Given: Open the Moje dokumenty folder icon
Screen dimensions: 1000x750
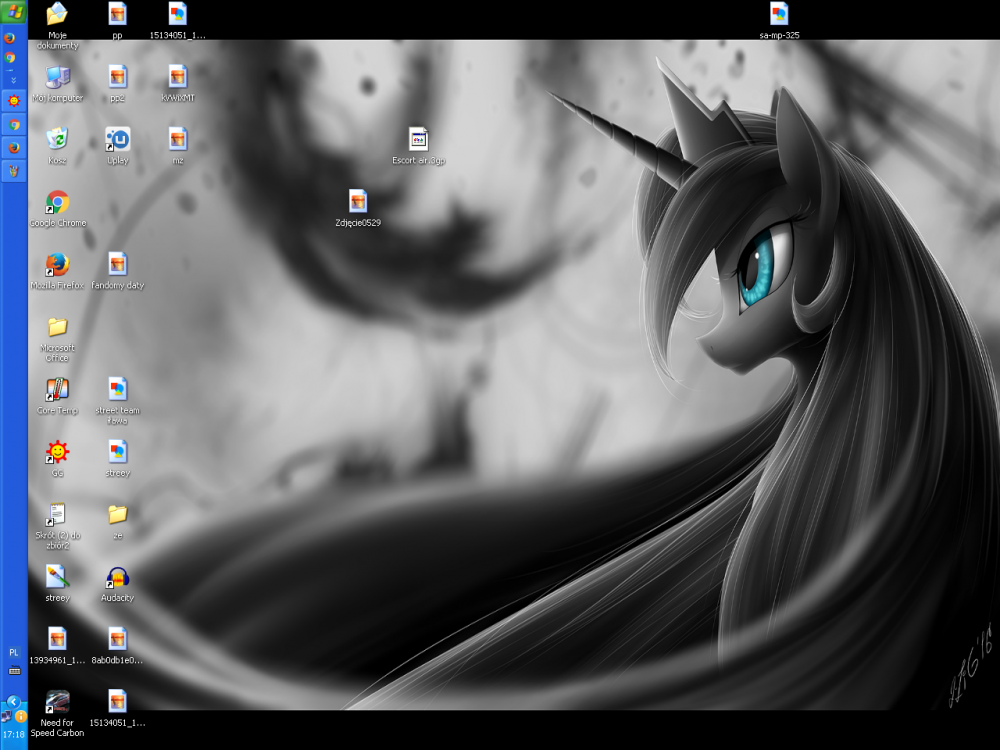Looking at the screenshot, I should (x=57, y=14).
